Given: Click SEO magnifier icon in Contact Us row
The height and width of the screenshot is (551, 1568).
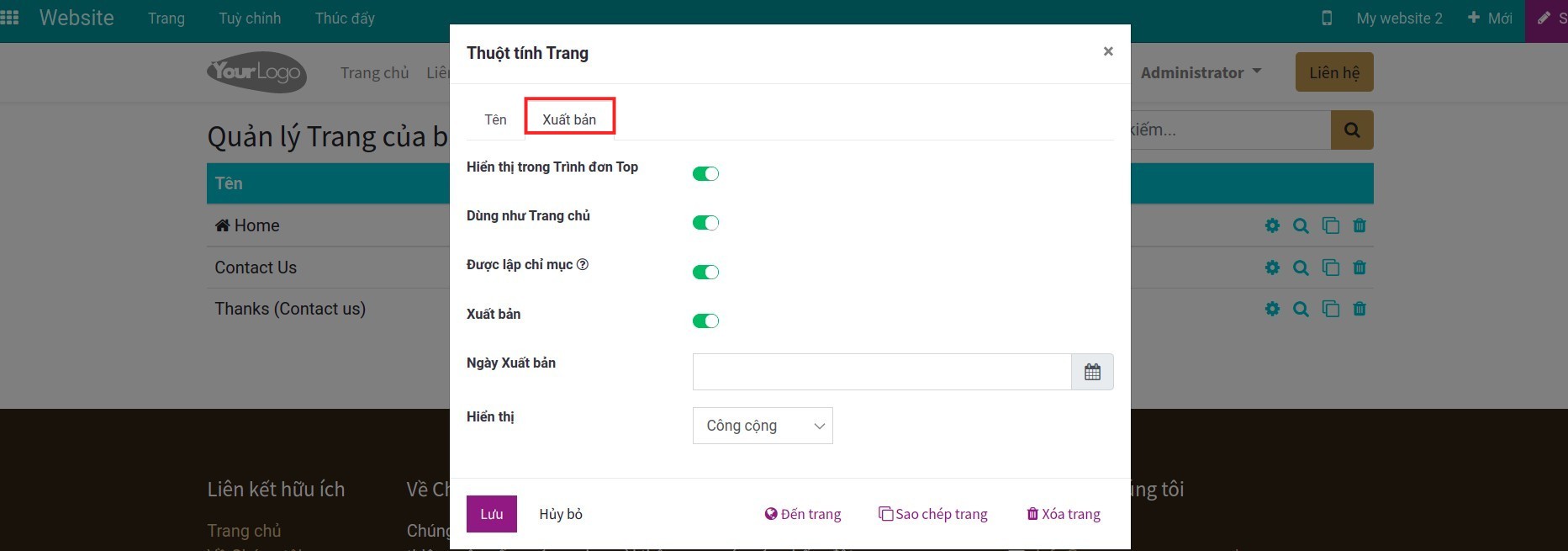Looking at the screenshot, I should coord(1301,268).
